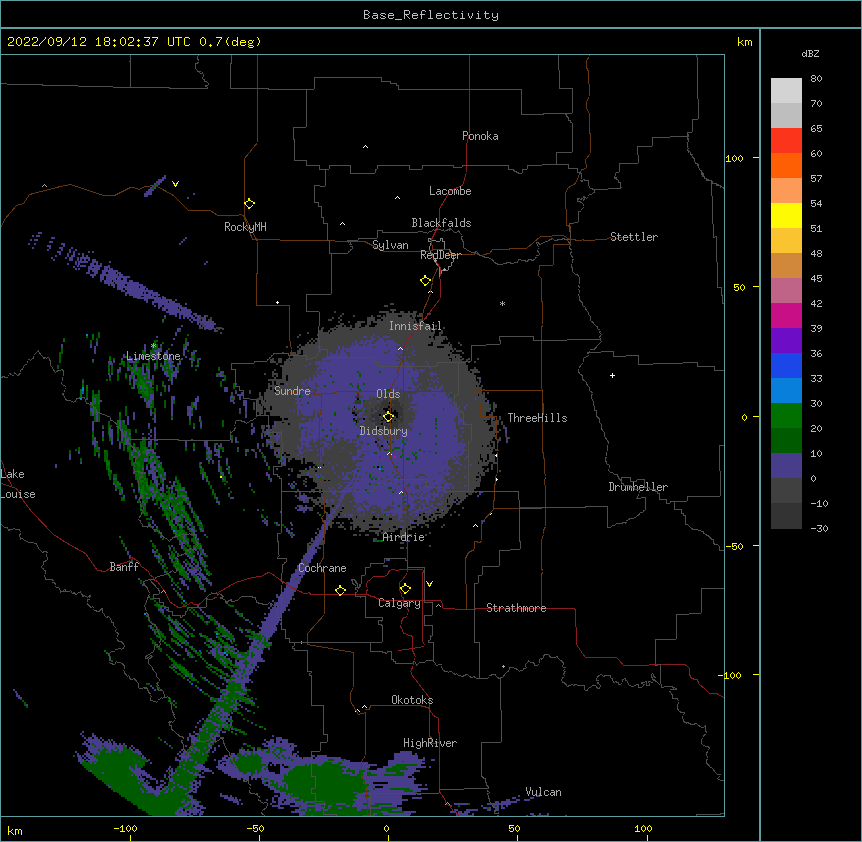This screenshot has height=842, width=862.
Task: Click the RedDeer city label
Action: click(x=440, y=255)
